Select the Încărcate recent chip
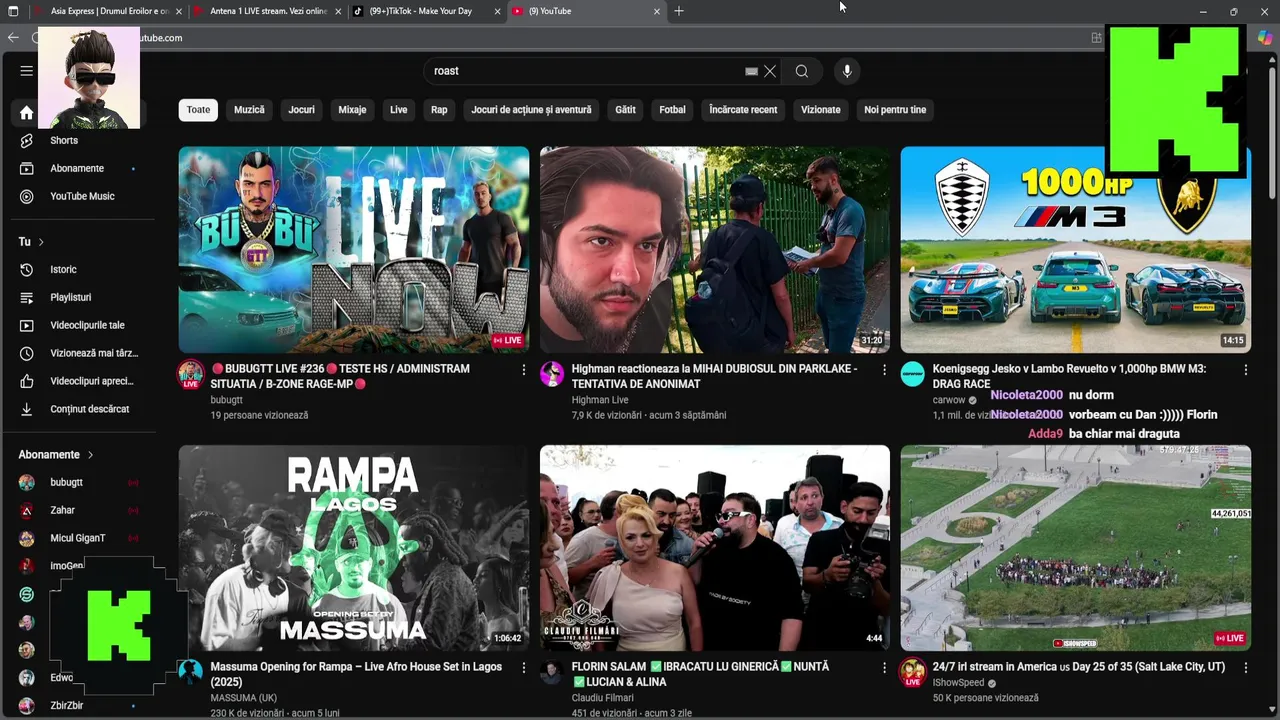This screenshot has height=720, width=1280. 743,110
